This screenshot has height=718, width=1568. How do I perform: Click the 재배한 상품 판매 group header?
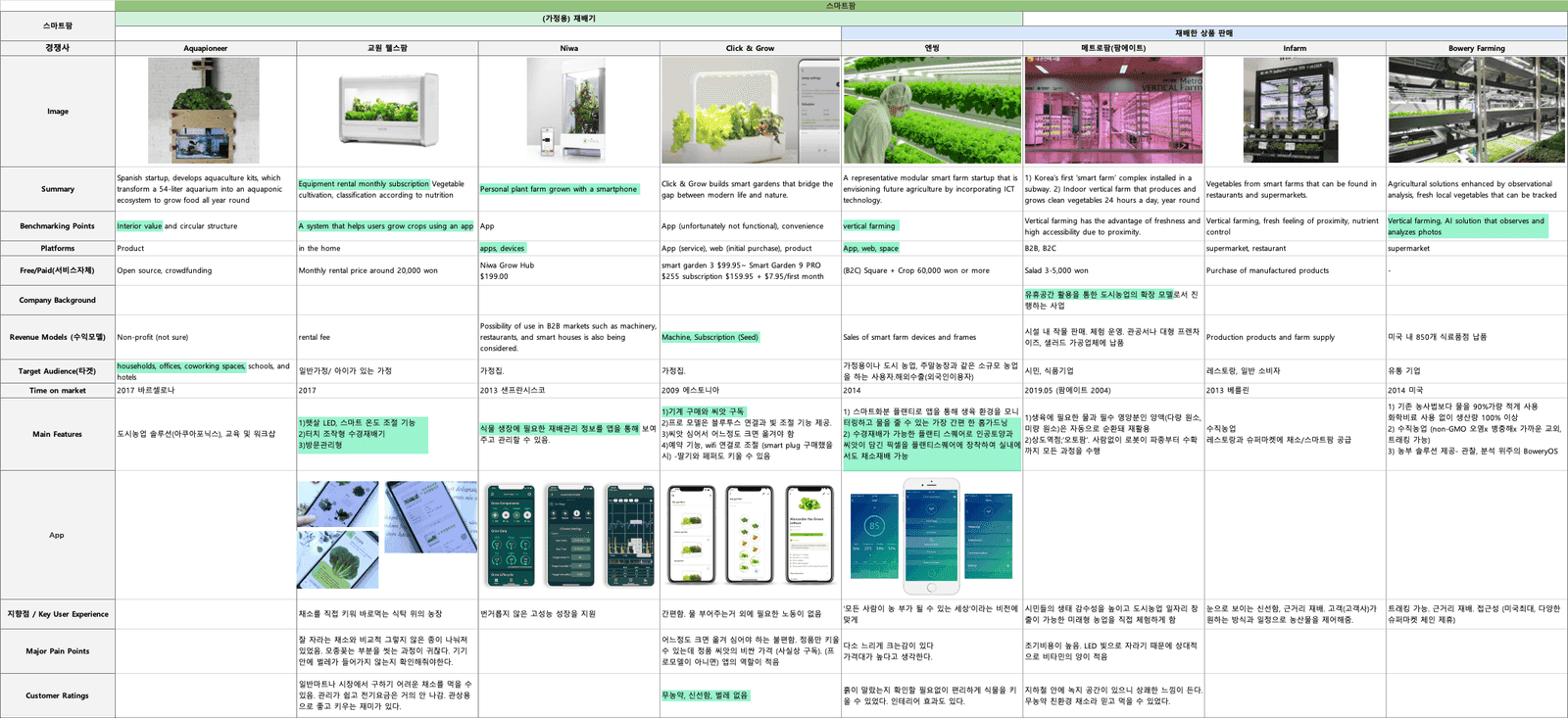[1204, 33]
